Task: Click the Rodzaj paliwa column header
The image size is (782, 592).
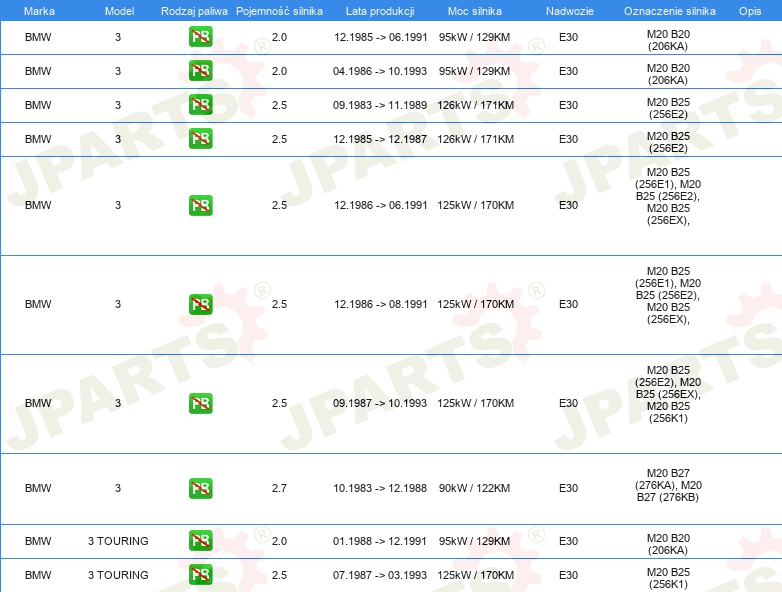Action: [194, 11]
